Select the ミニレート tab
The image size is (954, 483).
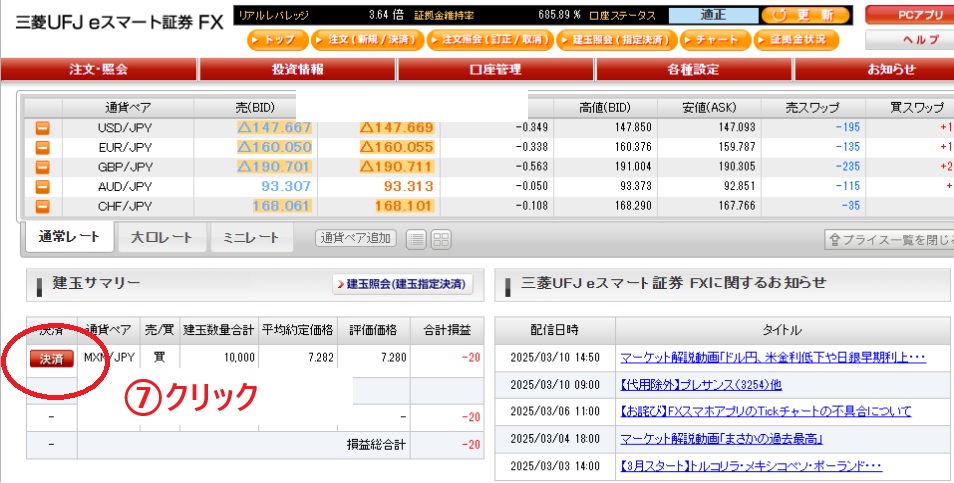[x=251, y=238]
